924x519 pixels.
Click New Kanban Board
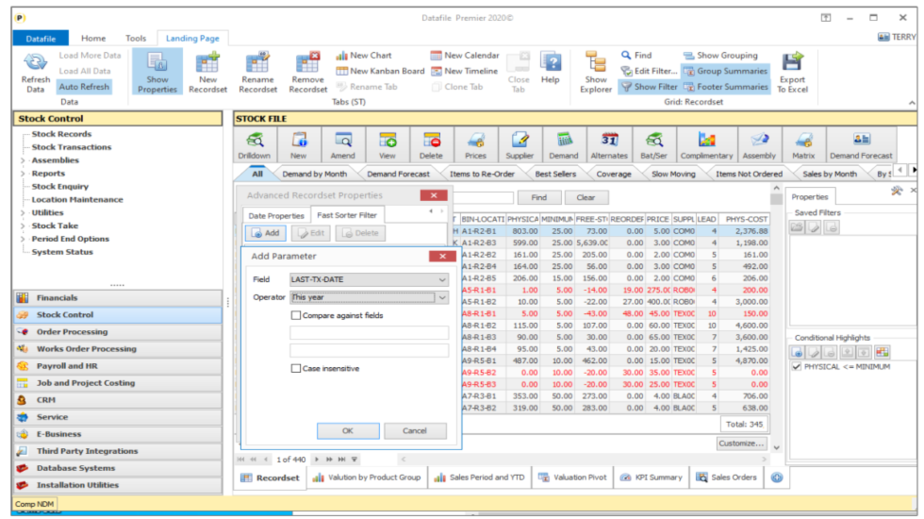click(380, 71)
